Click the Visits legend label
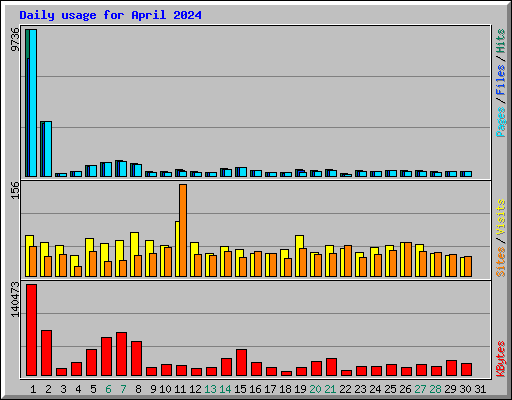The height and width of the screenshot is (400, 512). pyautogui.click(x=501, y=217)
